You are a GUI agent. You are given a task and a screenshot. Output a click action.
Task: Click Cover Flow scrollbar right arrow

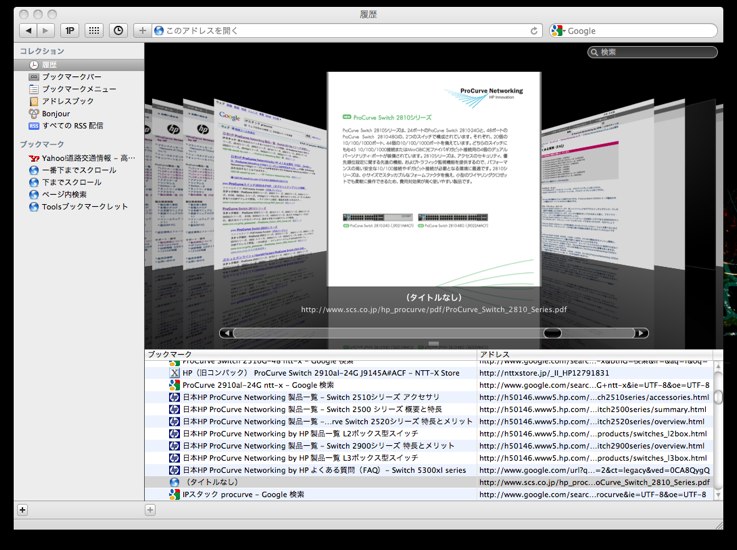[641, 333]
